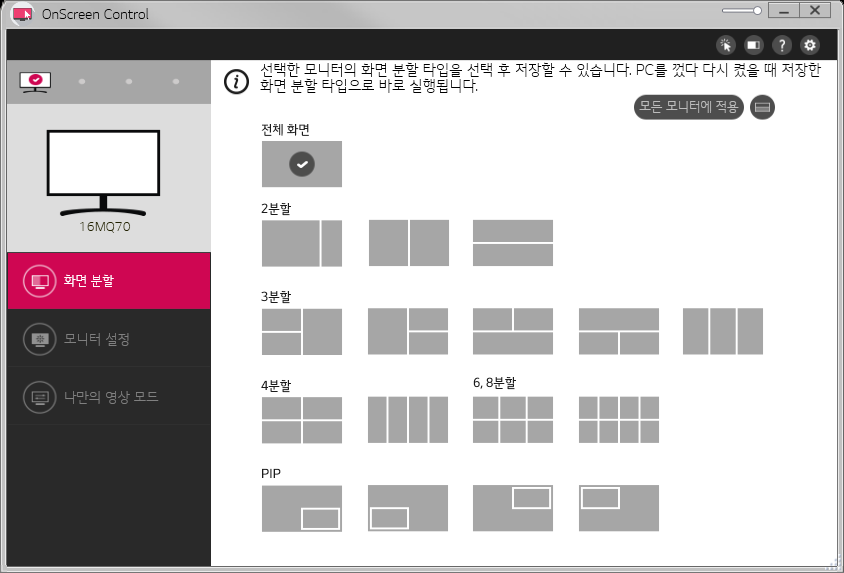This screenshot has width=844, height=573.
Task: Select 3-split layout with tall right pane
Action: [x=301, y=331]
